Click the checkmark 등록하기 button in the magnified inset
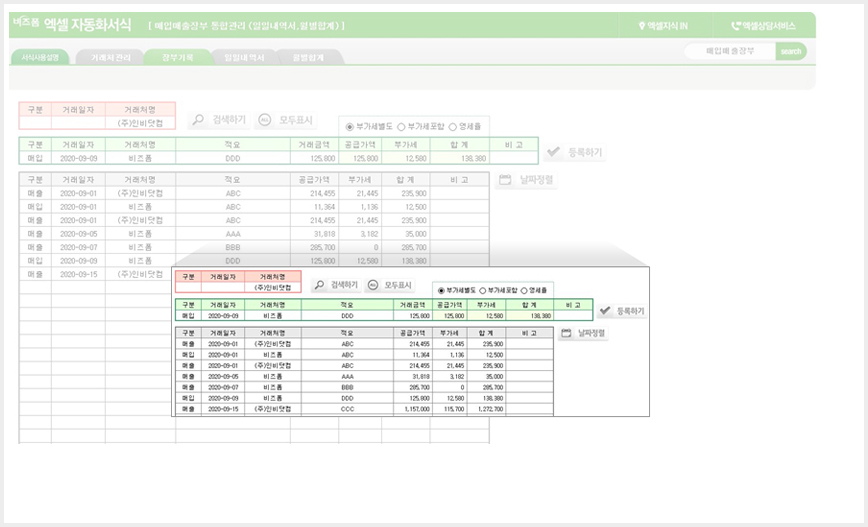The image size is (868, 527). 622,311
